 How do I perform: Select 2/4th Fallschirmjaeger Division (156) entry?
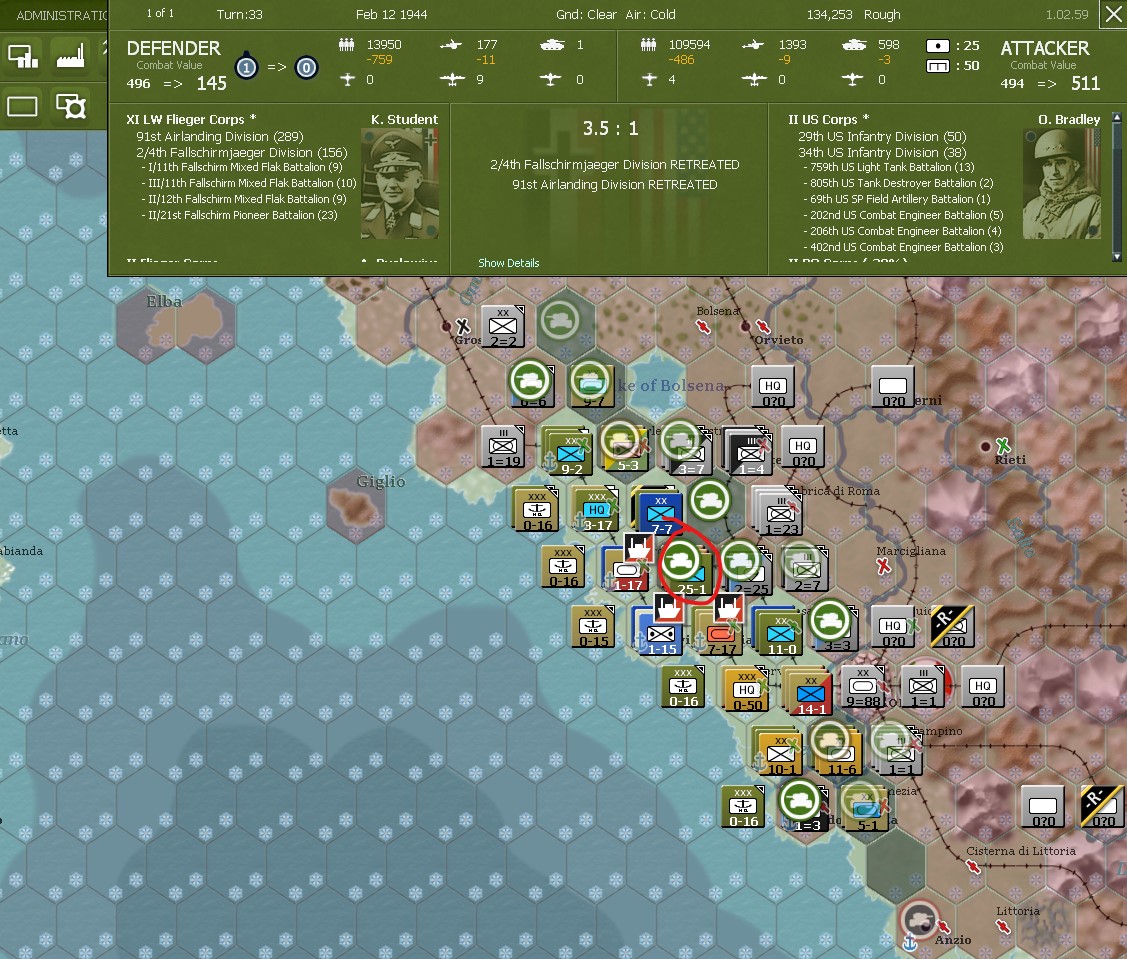pos(242,152)
